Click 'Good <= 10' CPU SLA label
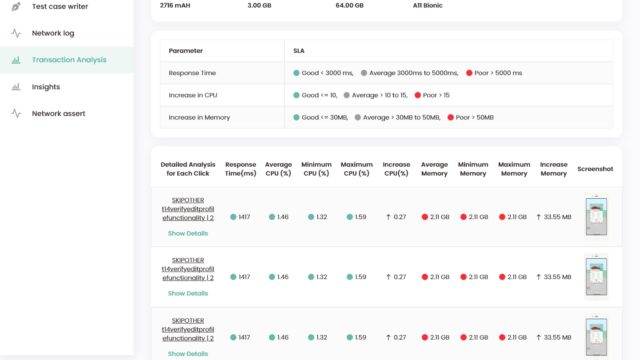 pos(319,95)
